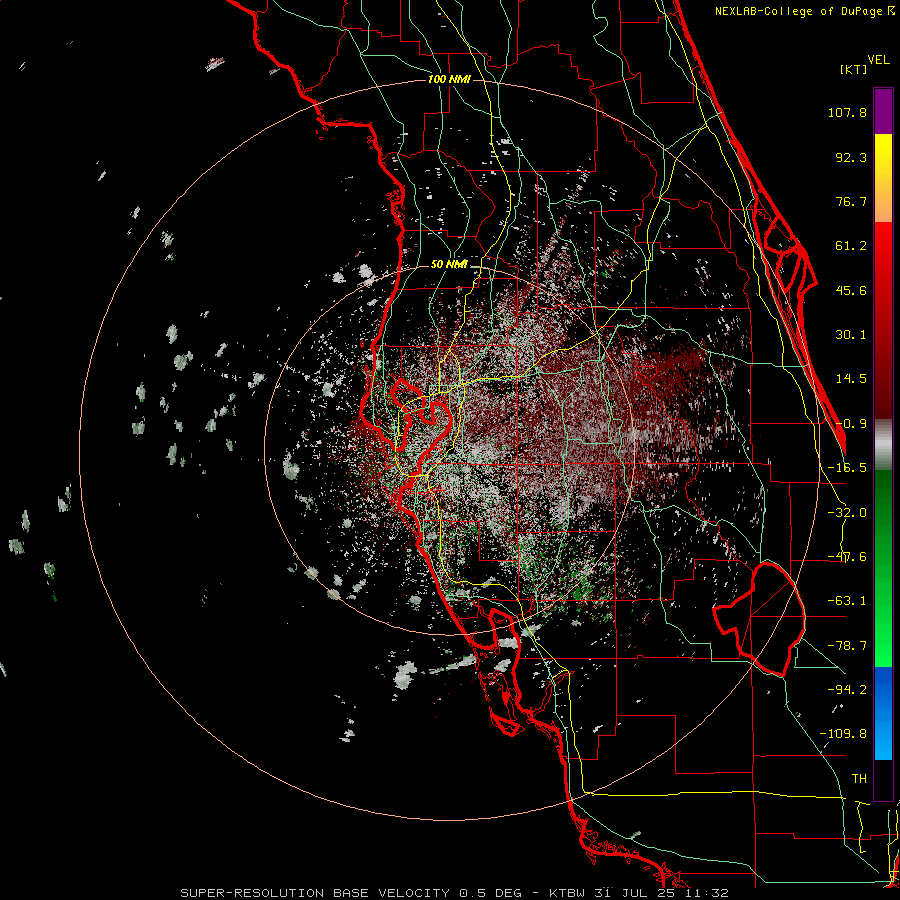Image resolution: width=900 pixels, height=900 pixels.
Task: Click the TH legend label
Action: 859,779
